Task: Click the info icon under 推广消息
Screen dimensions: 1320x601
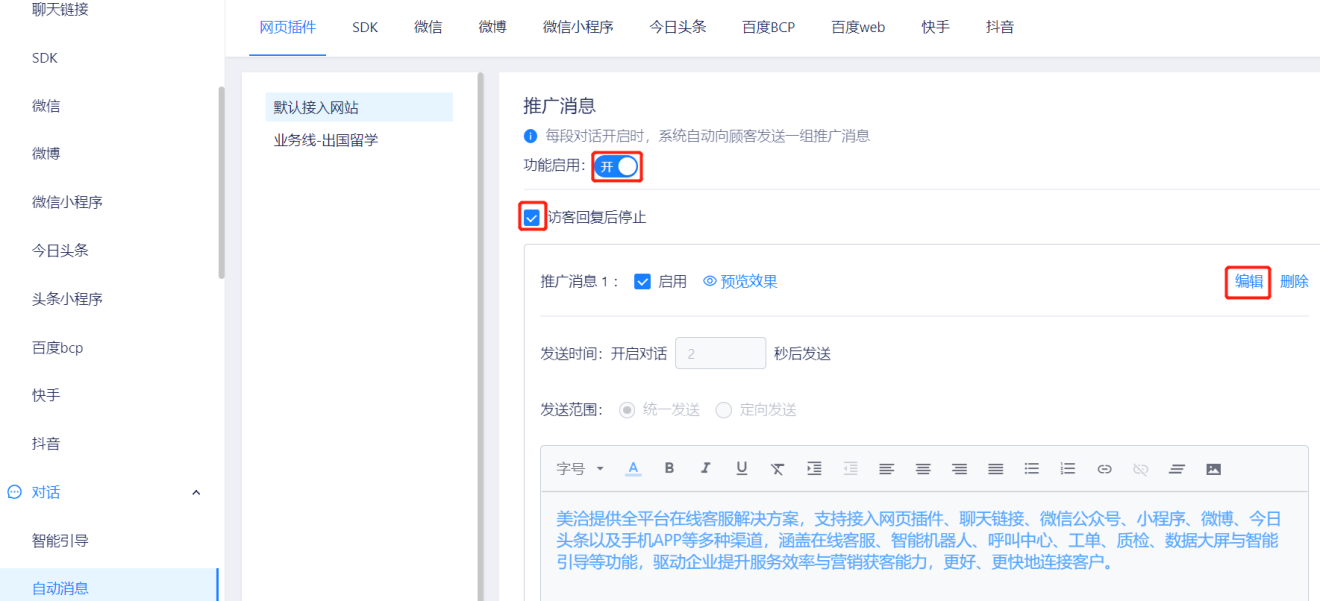Action: 530,135
